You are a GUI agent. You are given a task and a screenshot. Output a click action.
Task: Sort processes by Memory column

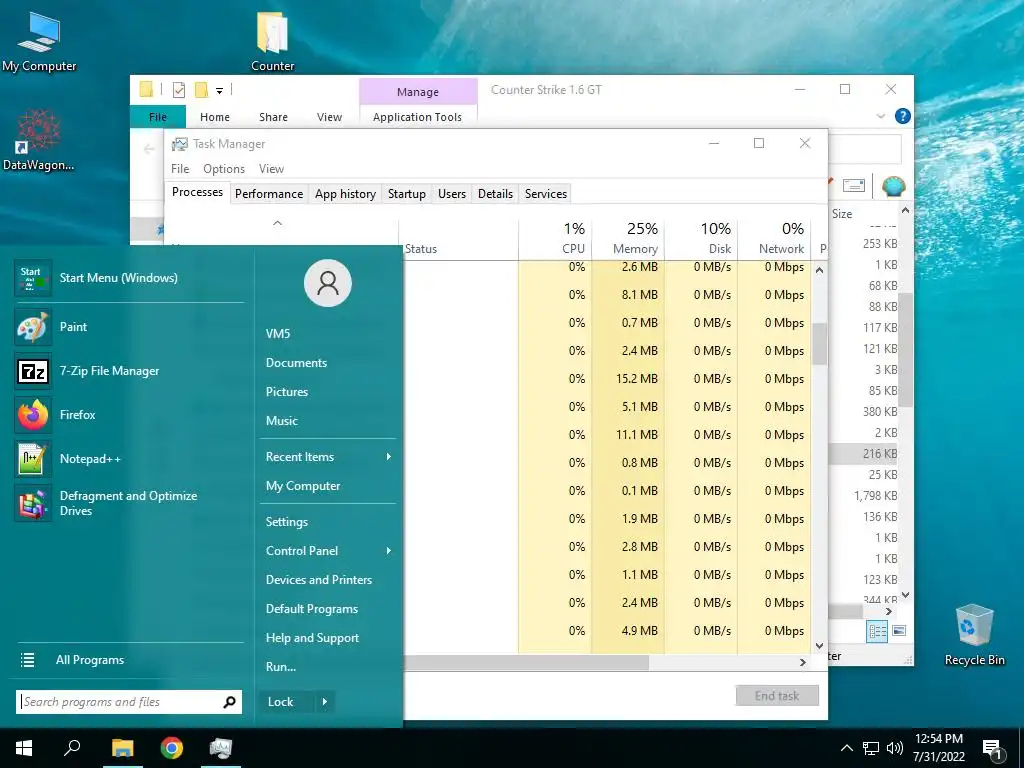[x=628, y=238]
